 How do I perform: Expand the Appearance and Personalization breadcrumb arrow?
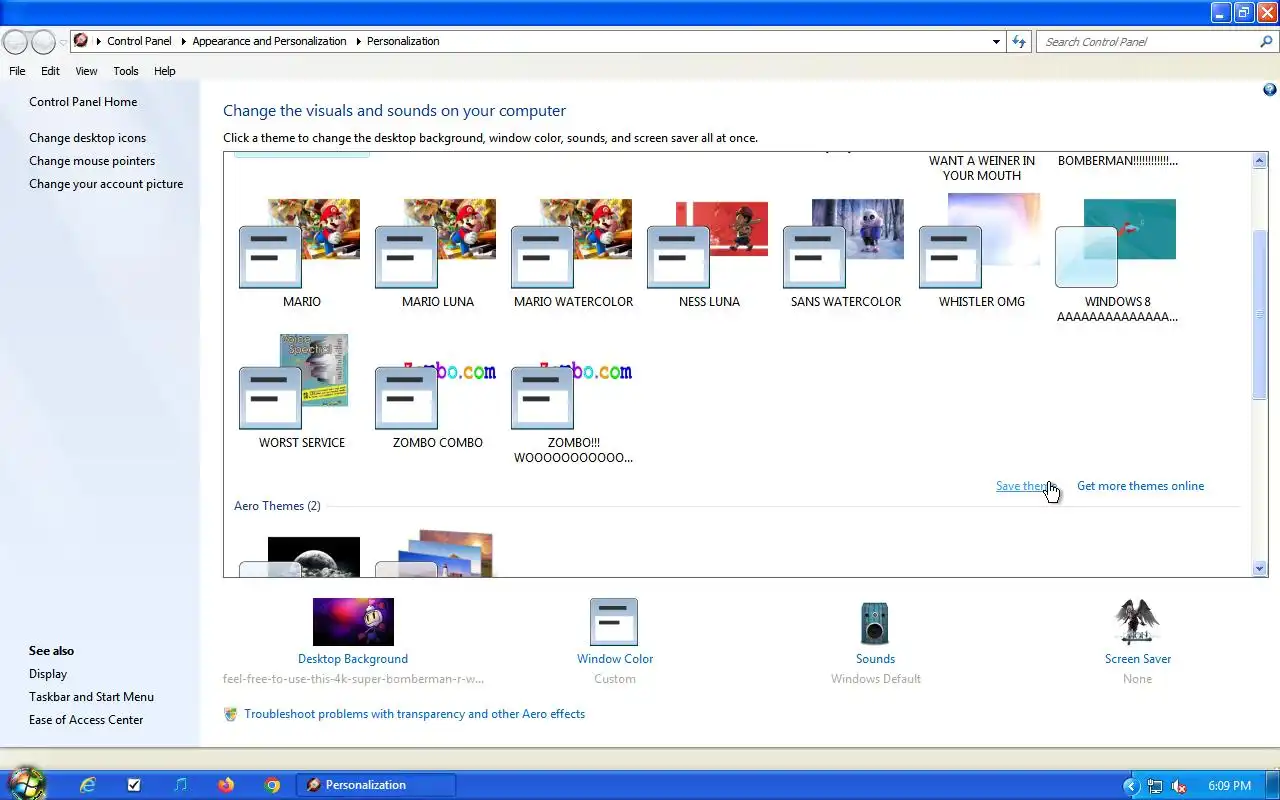click(x=358, y=42)
